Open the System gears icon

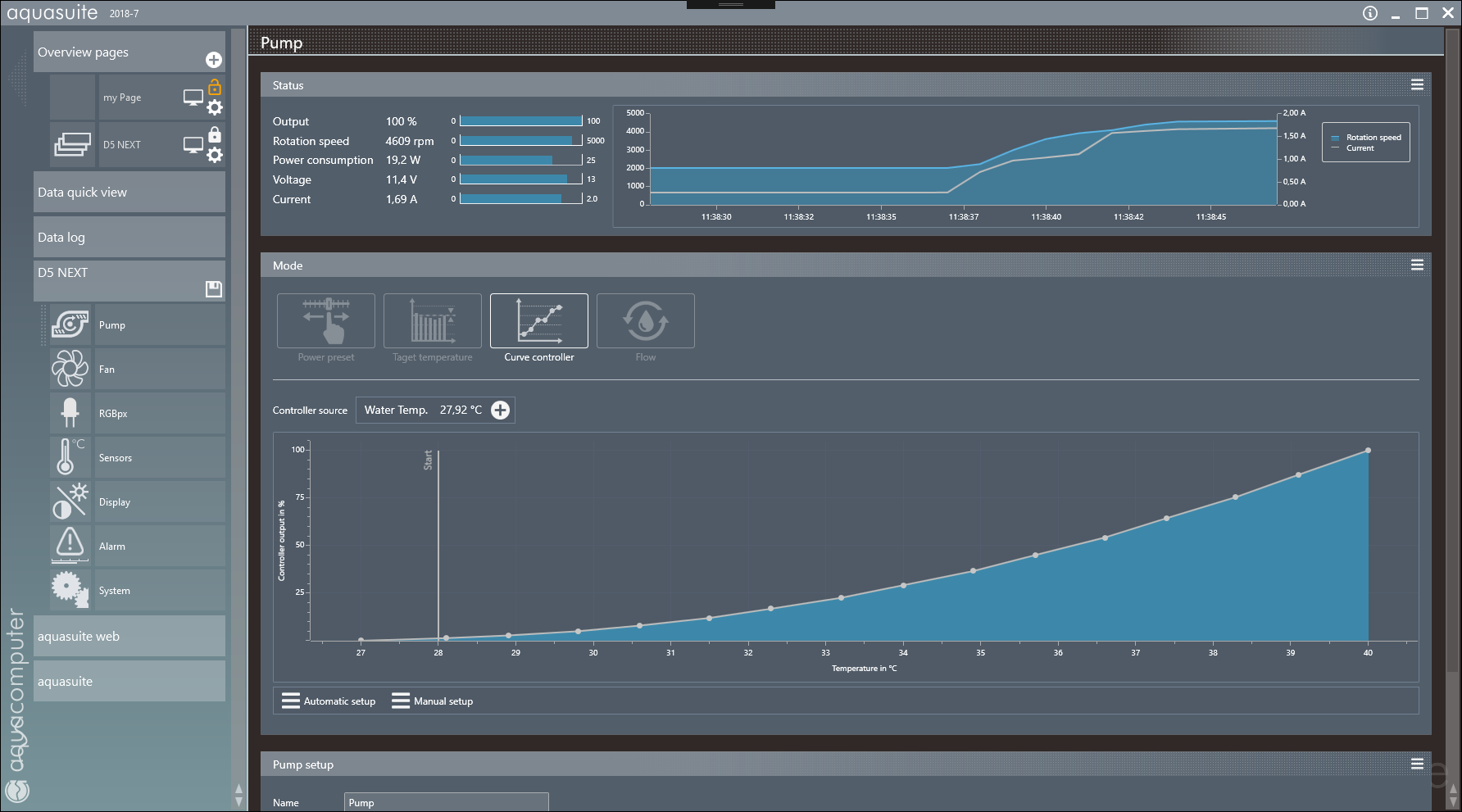[70, 591]
